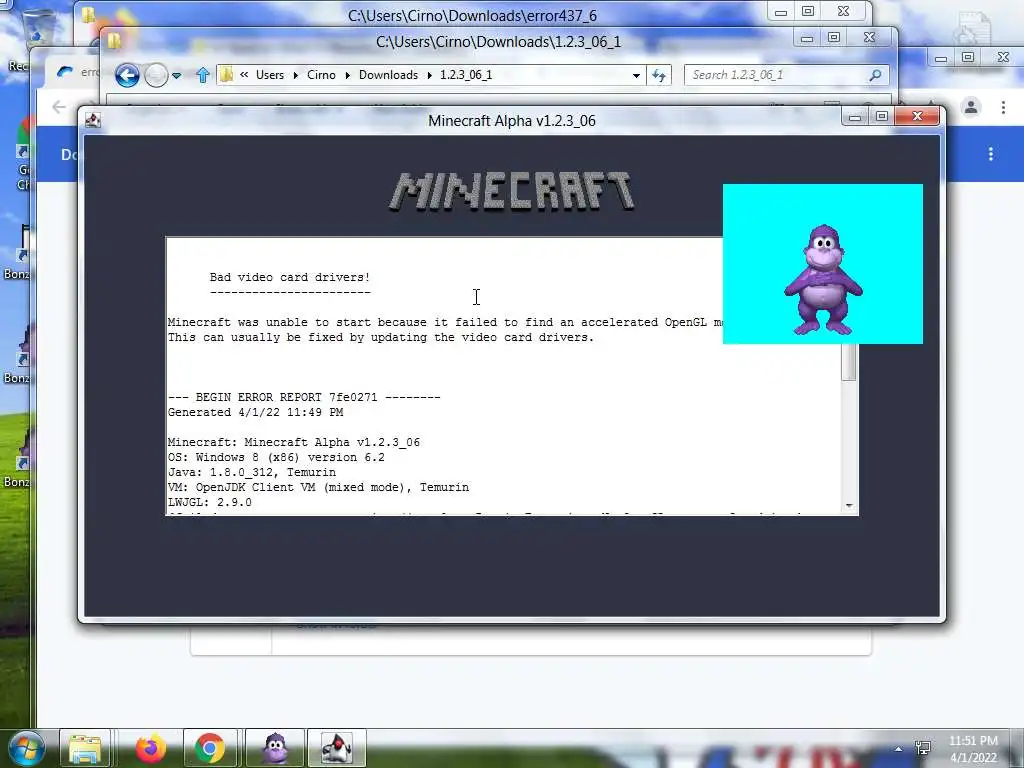This screenshot has height=768, width=1024.
Task: Click the Minecraft window title bar icon
Action: [x=93, y=120]
